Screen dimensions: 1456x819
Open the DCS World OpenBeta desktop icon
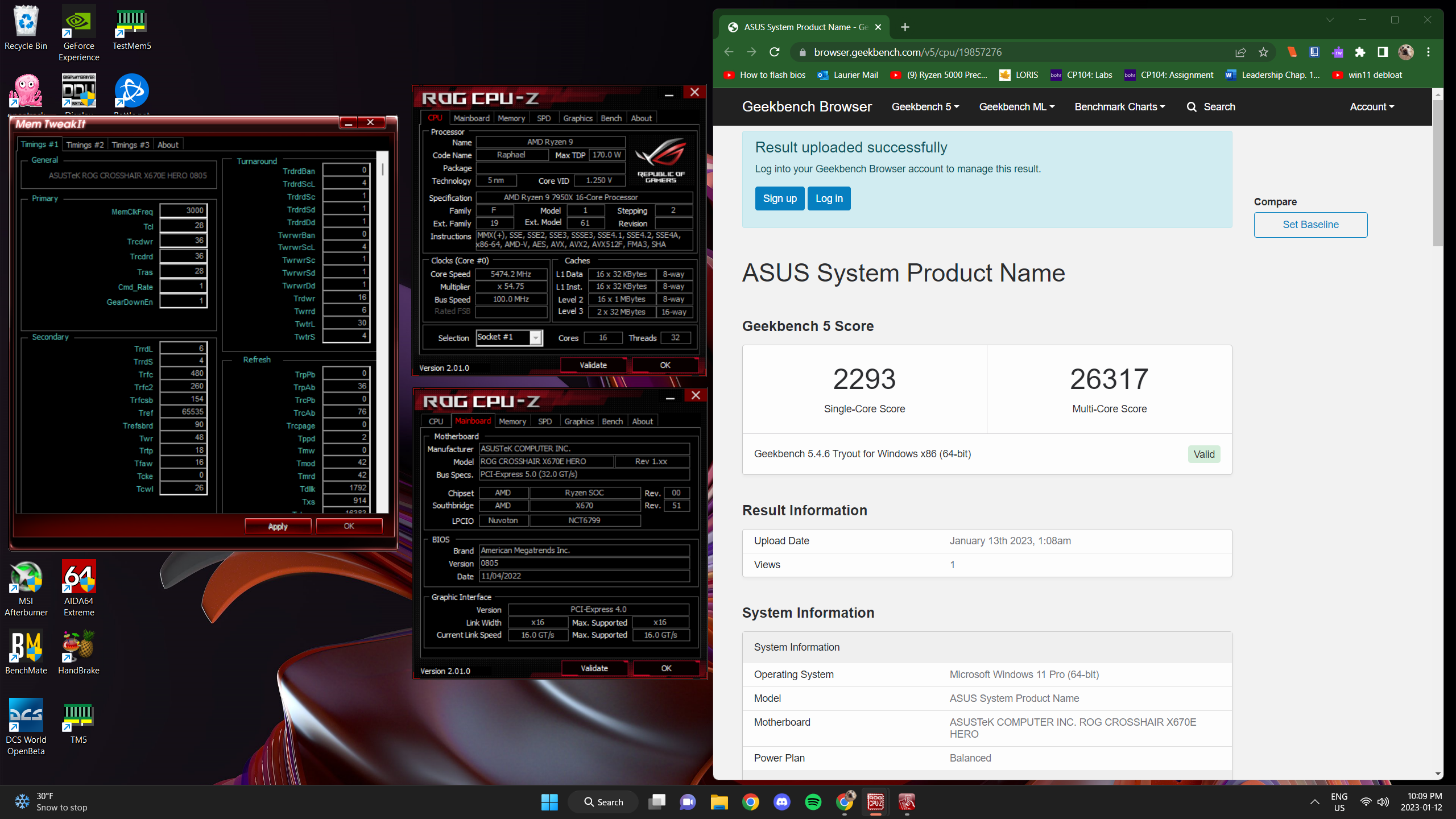coord(26,727)
